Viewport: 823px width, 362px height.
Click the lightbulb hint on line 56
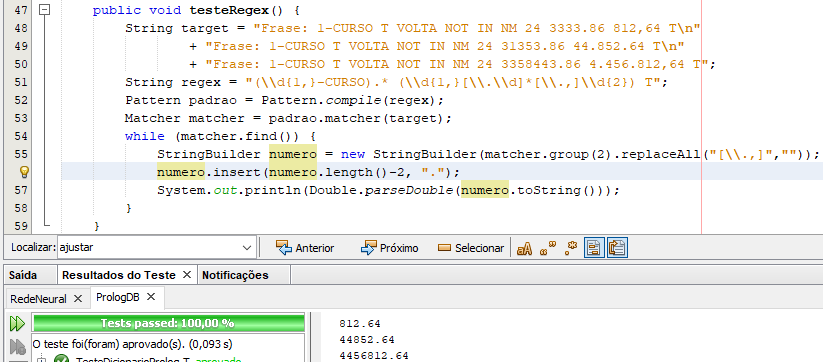coord(24,172)
